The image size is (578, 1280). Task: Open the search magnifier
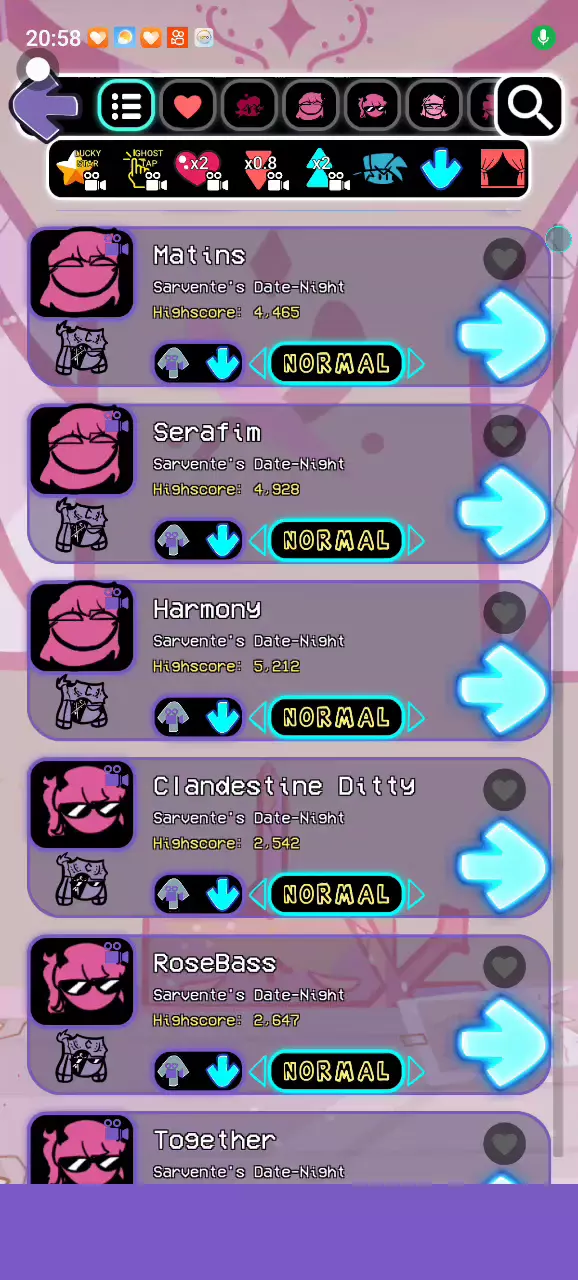click(529, 105)
